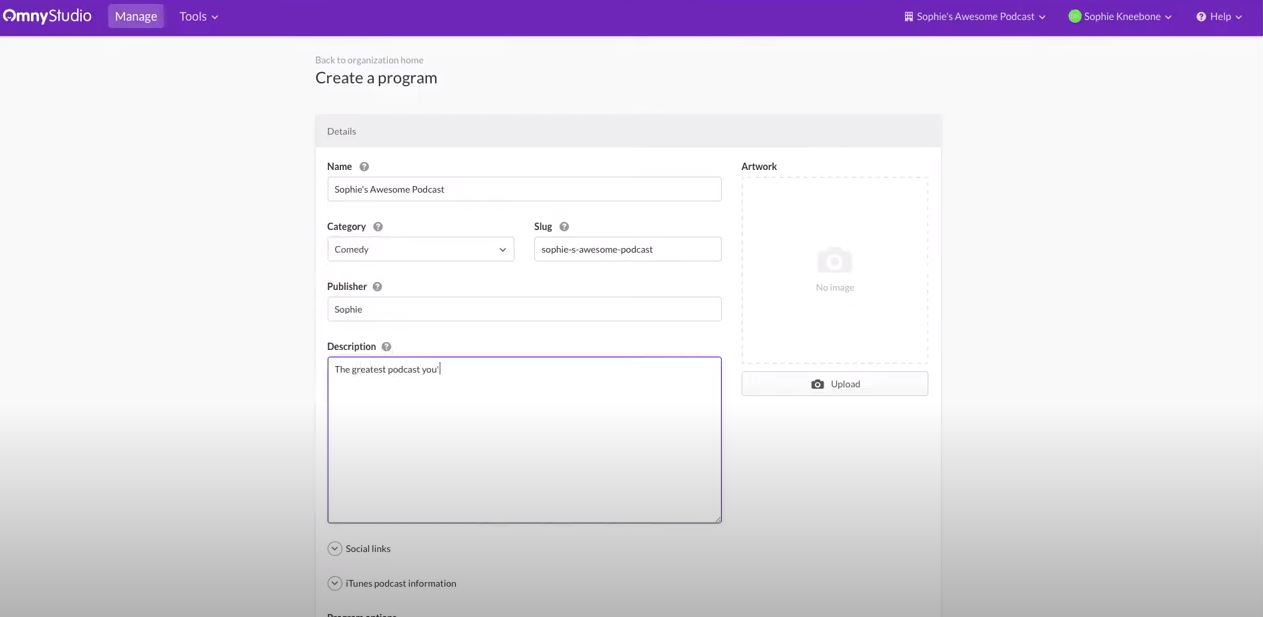This screenshot has width=1263, height=617.
Task: Click the Upload artwork button
Action: [835, 384]
